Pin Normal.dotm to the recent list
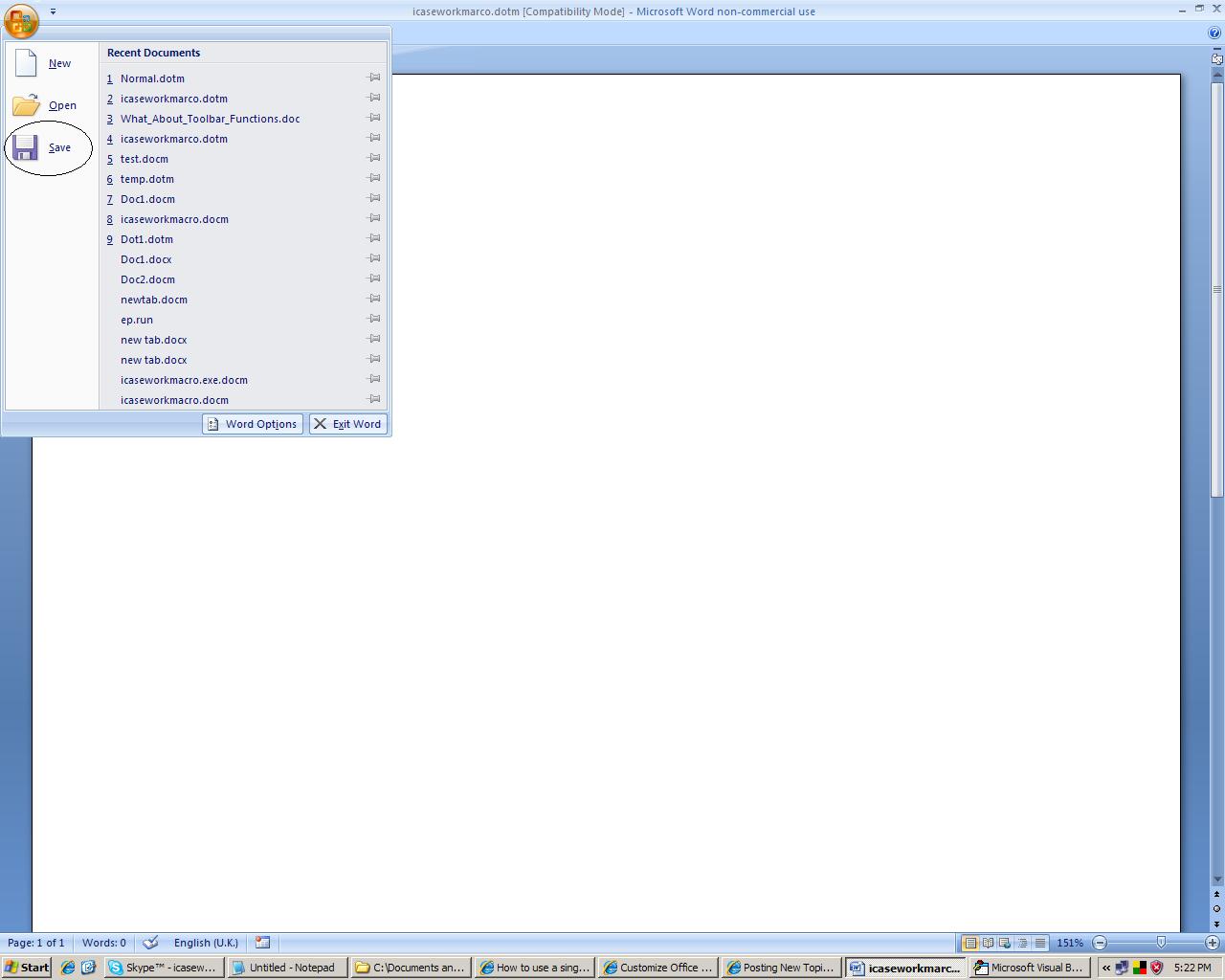The height and width of the screenshot is (980, 1225). 374,78
